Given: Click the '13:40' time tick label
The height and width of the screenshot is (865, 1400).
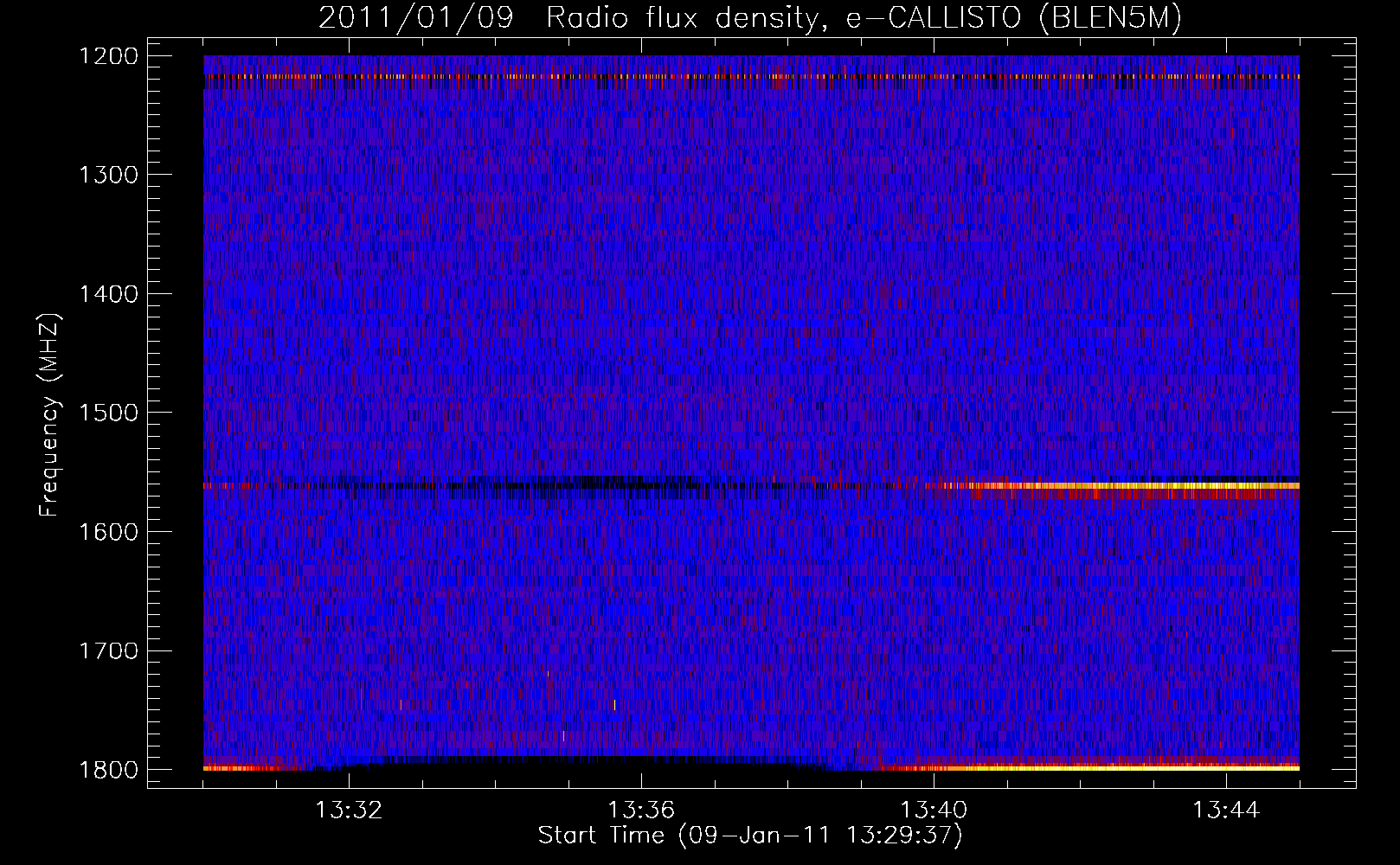Looking at the screenshot, I should (x=934, y=811).
